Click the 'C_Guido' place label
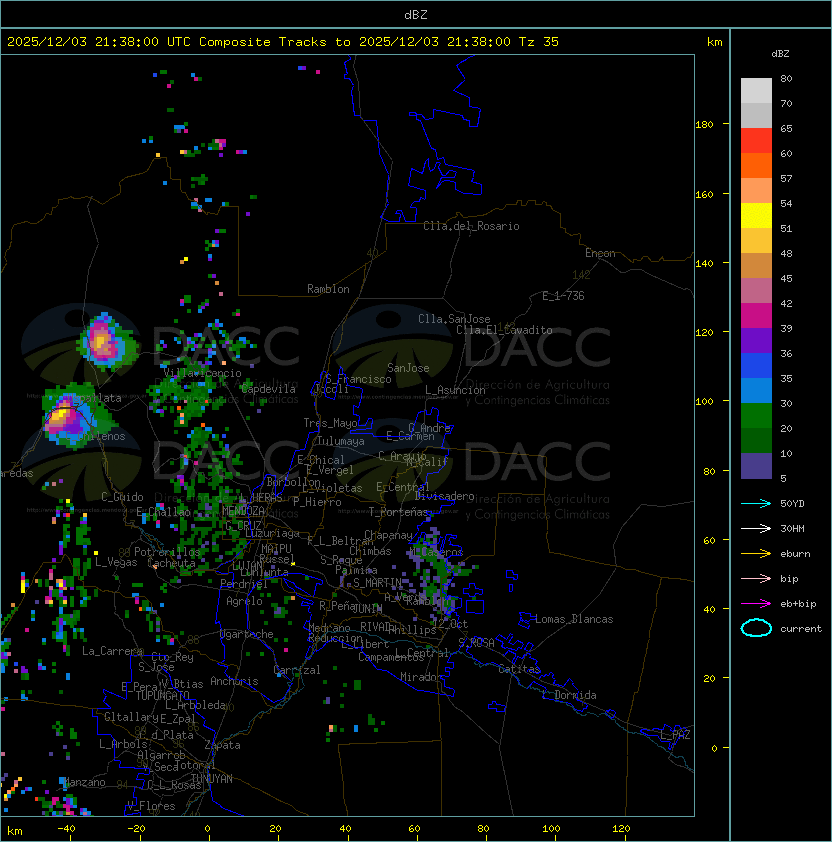This screenshot has width=832, height=842. (x=122, y=497)
